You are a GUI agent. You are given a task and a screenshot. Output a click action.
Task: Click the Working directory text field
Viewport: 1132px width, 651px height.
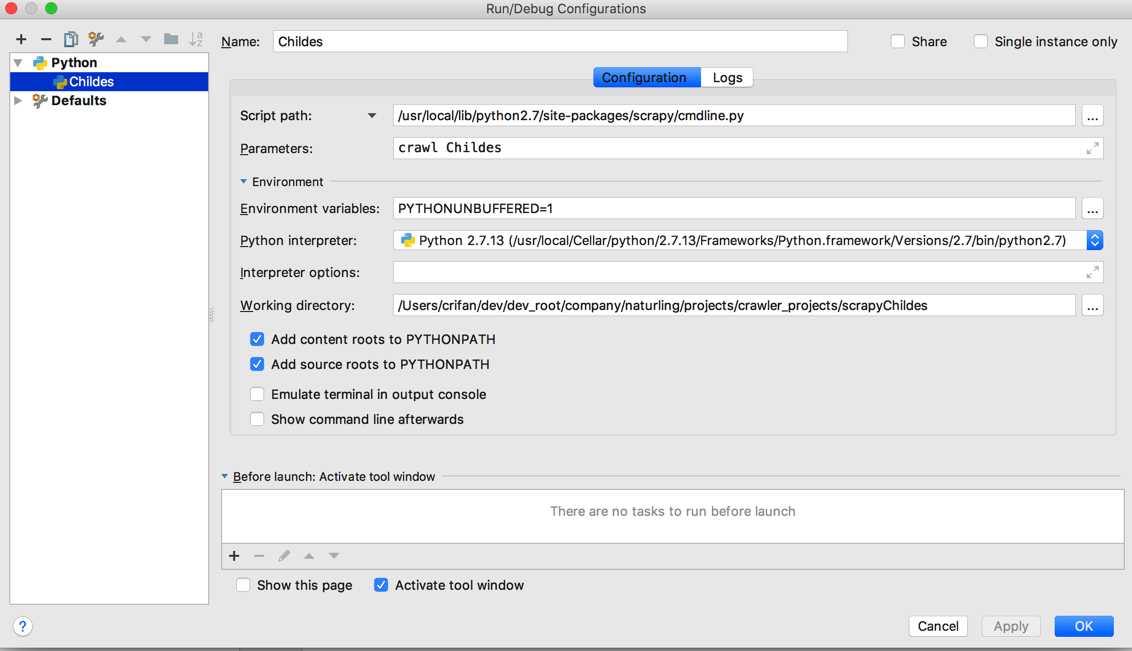(x=734, y=306)
